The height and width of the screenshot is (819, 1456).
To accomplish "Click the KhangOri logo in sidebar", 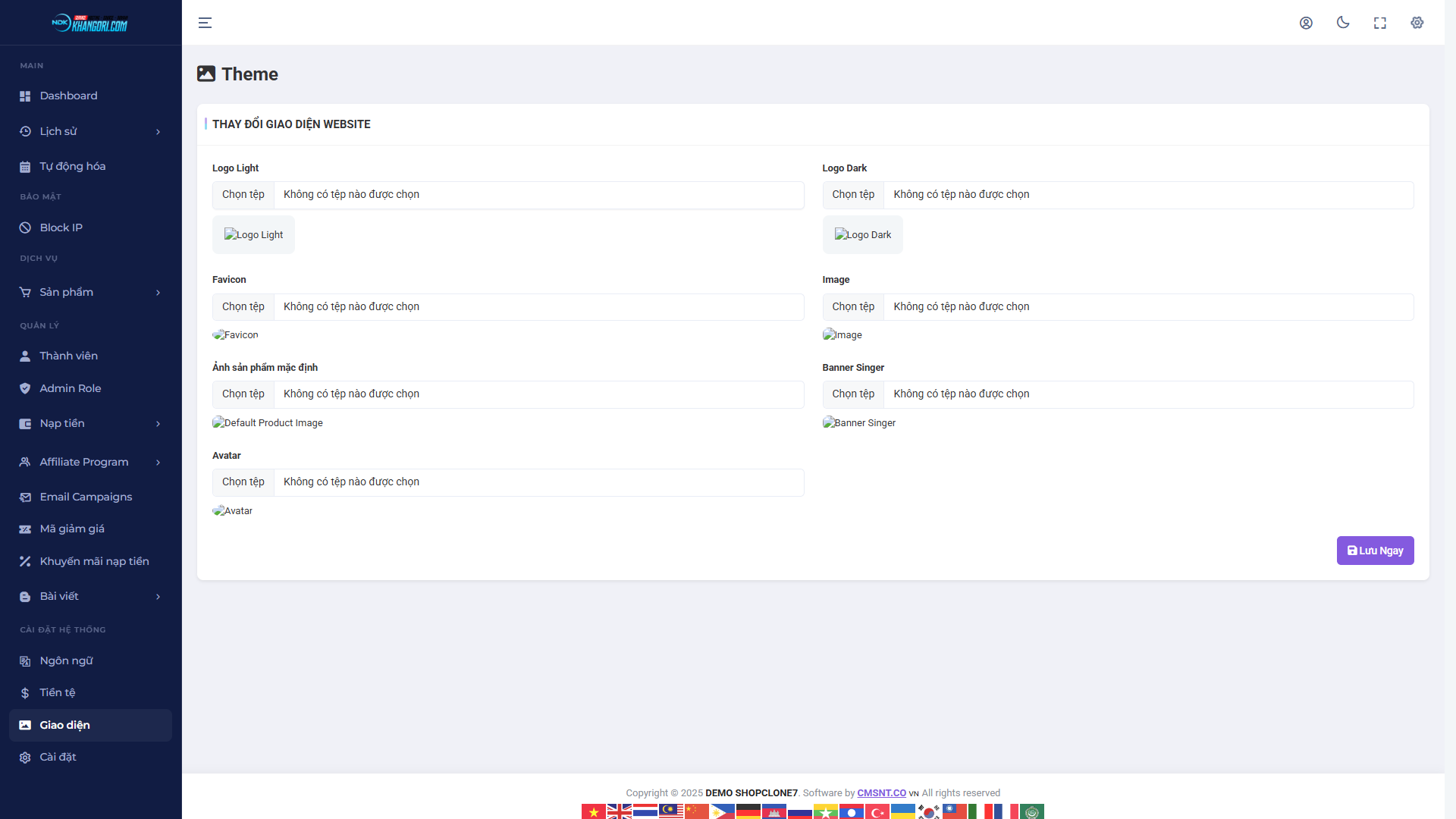I will 90,23.
